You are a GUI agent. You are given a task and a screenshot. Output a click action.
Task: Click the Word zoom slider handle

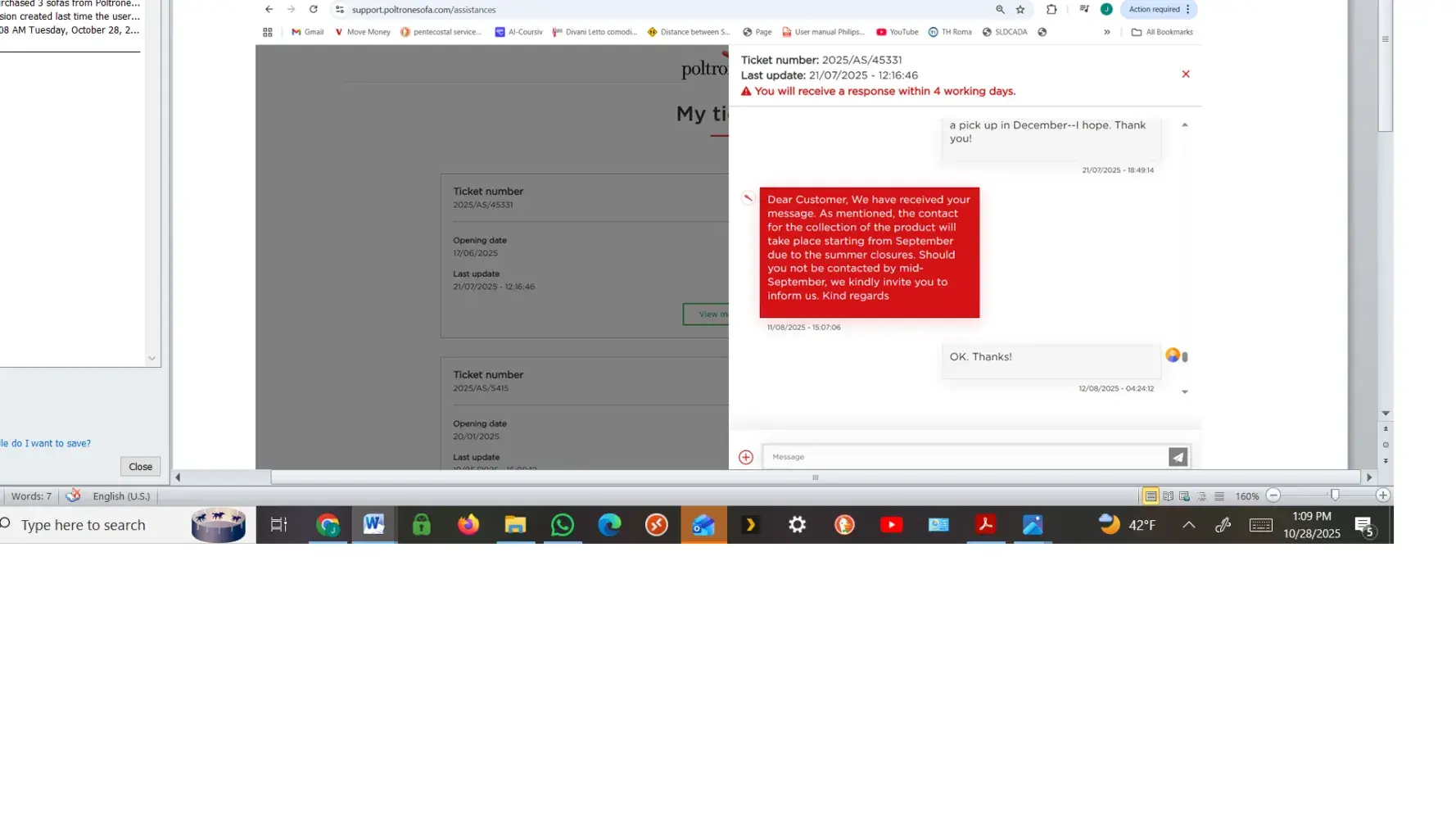point(1335,495)
